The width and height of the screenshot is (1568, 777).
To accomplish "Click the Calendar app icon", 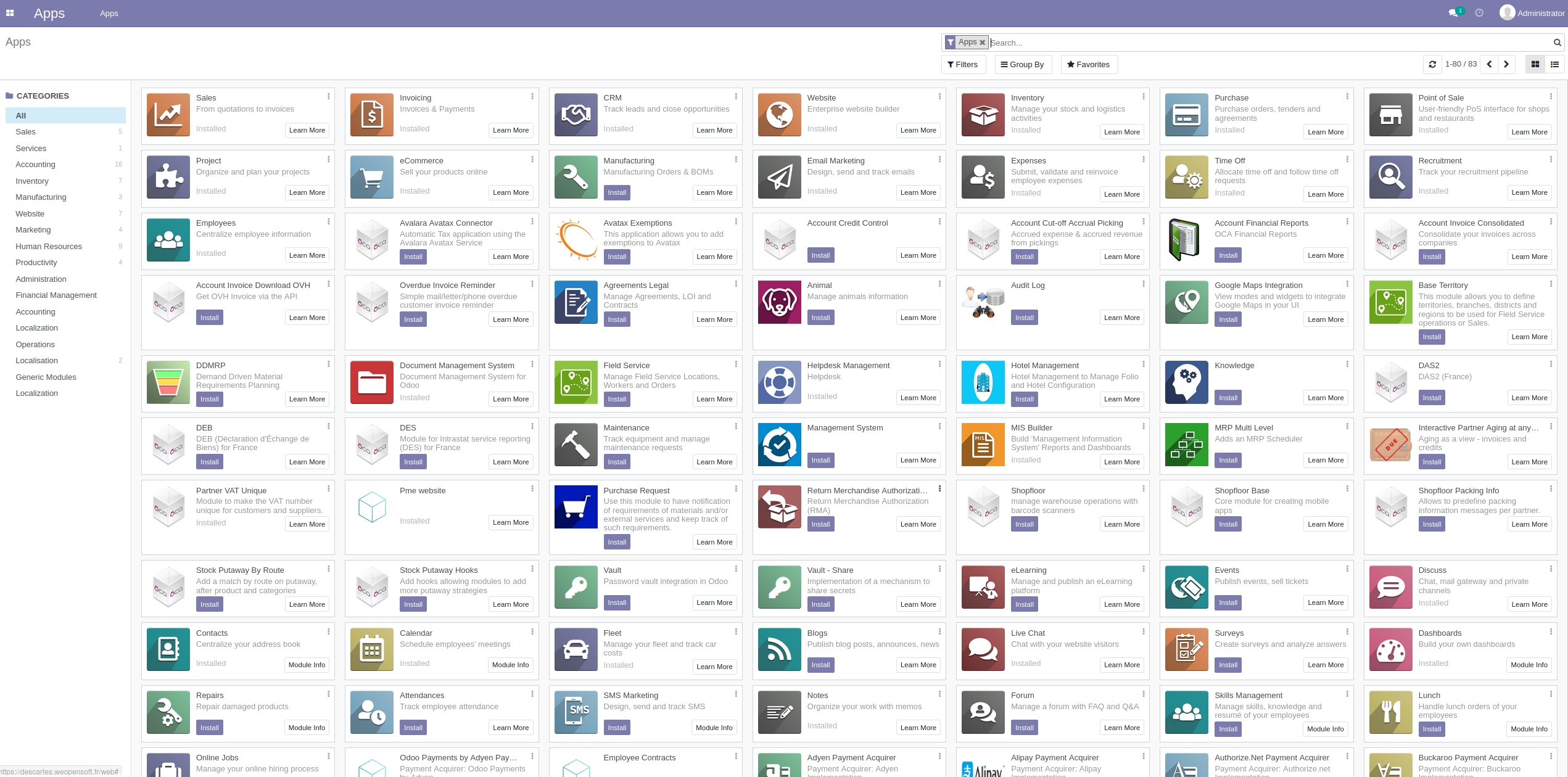I will point(372,650).
